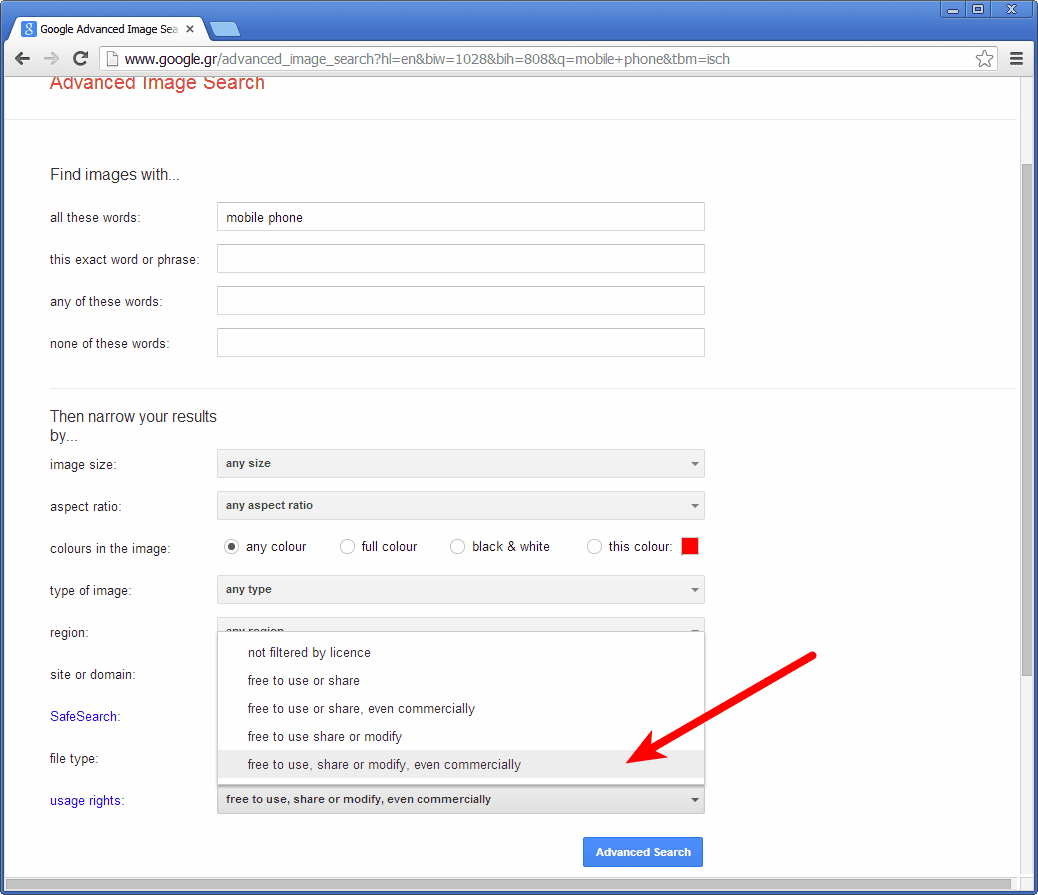
Task: Choose 'free to use share or modify' option
Action: [461, 737]
